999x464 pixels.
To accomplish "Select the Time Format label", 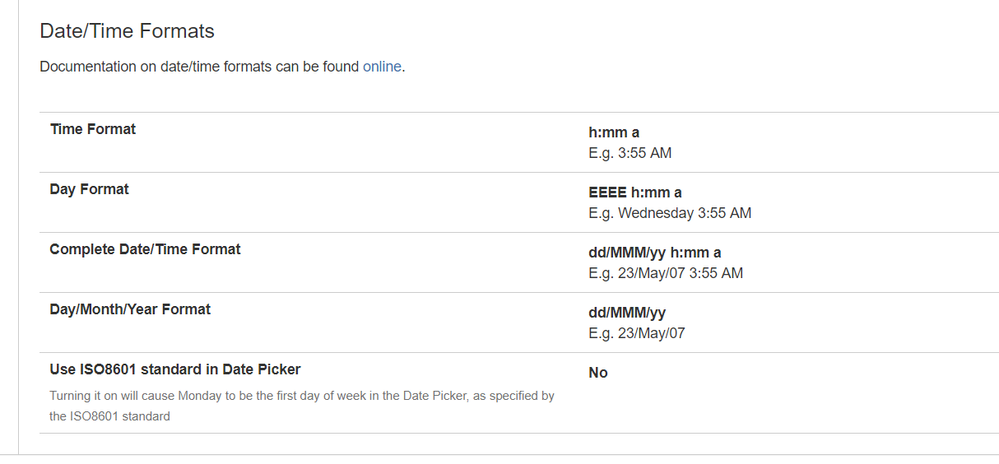I will coord(93,129).
